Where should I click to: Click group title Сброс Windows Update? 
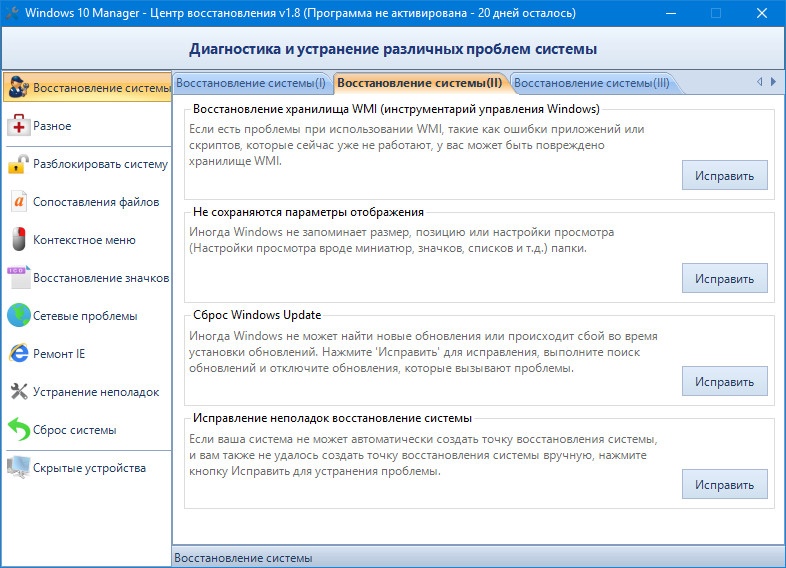pyautogui.click(x=257, y=315)
